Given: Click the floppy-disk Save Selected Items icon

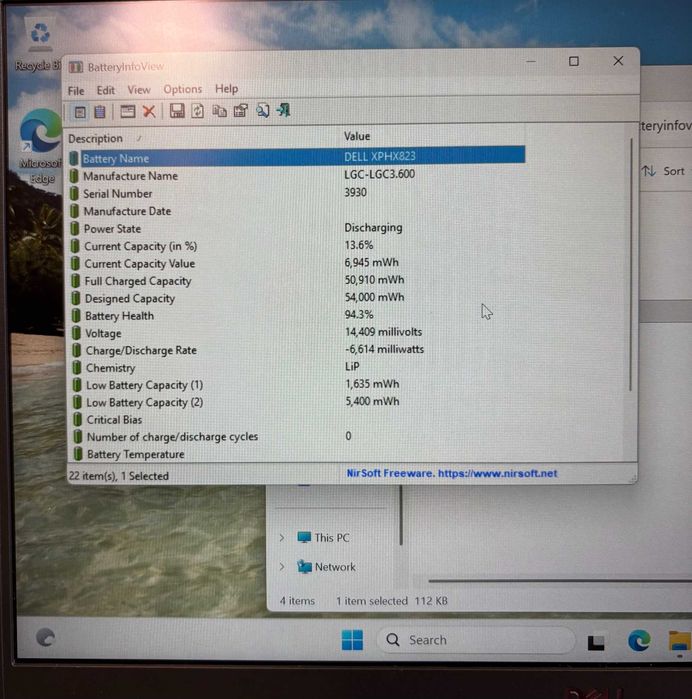Looking at the screenshot, I should pyautogui.click(x=177, y=111).
